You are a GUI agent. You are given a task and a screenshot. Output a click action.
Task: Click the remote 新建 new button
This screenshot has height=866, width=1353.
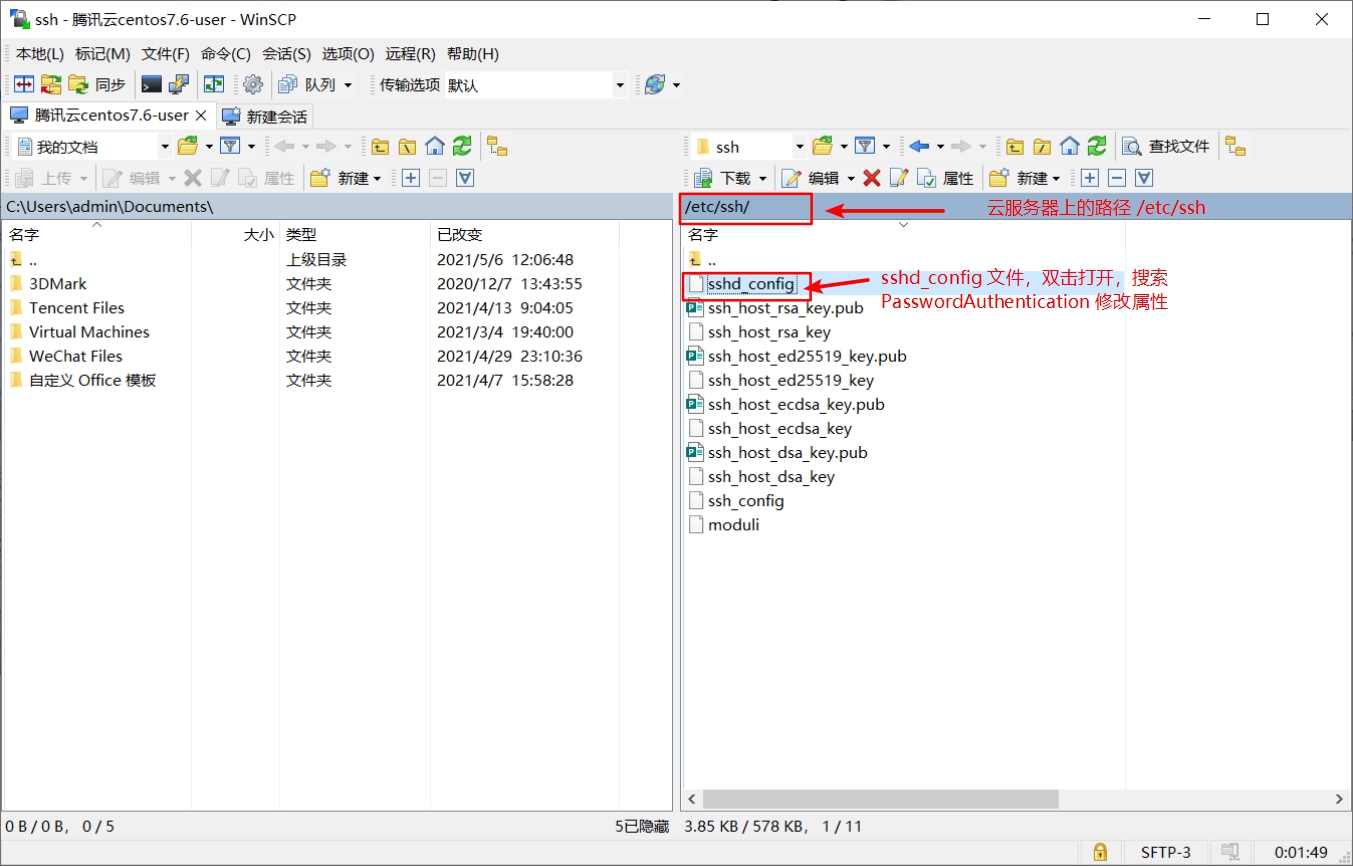[x=1019, y=178]
